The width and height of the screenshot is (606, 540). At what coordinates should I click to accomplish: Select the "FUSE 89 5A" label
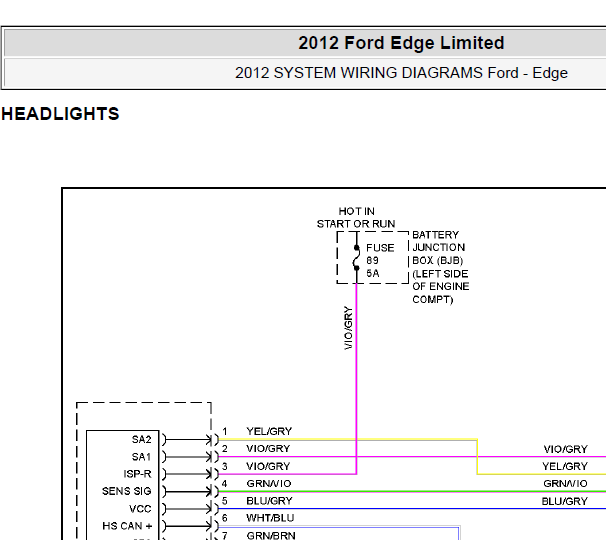click(380, 261)
